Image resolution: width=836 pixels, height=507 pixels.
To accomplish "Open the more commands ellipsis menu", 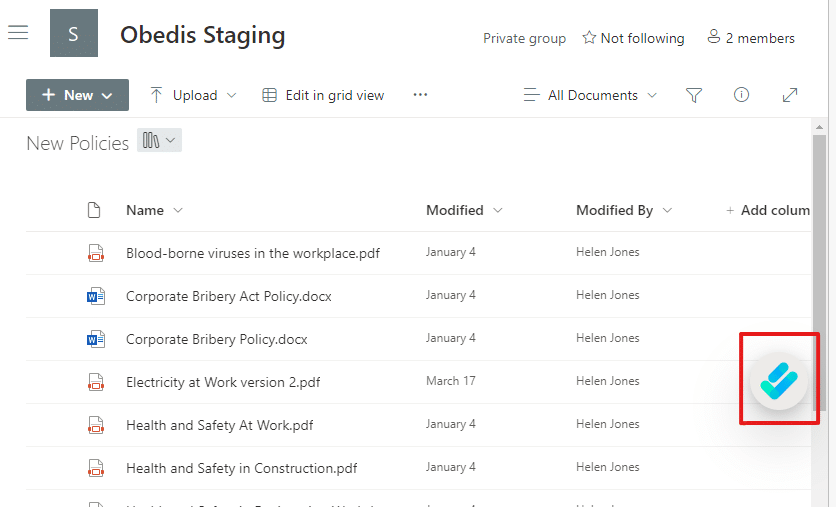I will click(420, 95).
